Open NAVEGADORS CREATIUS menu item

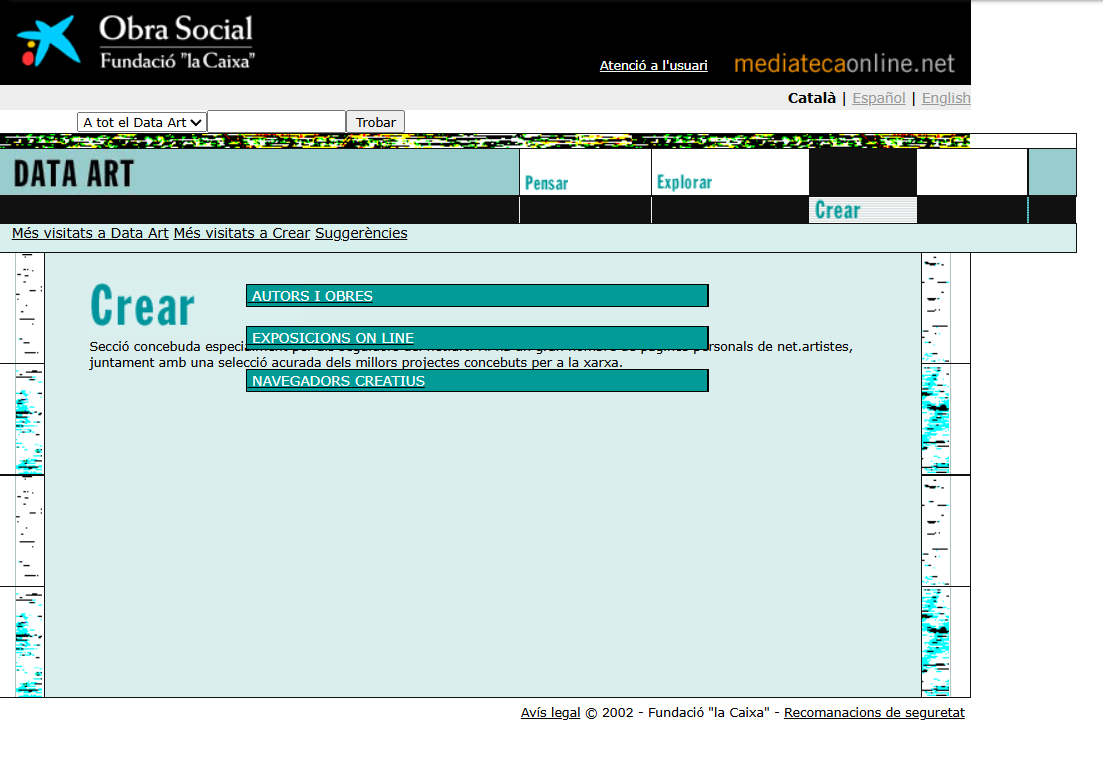click(477, 381)
